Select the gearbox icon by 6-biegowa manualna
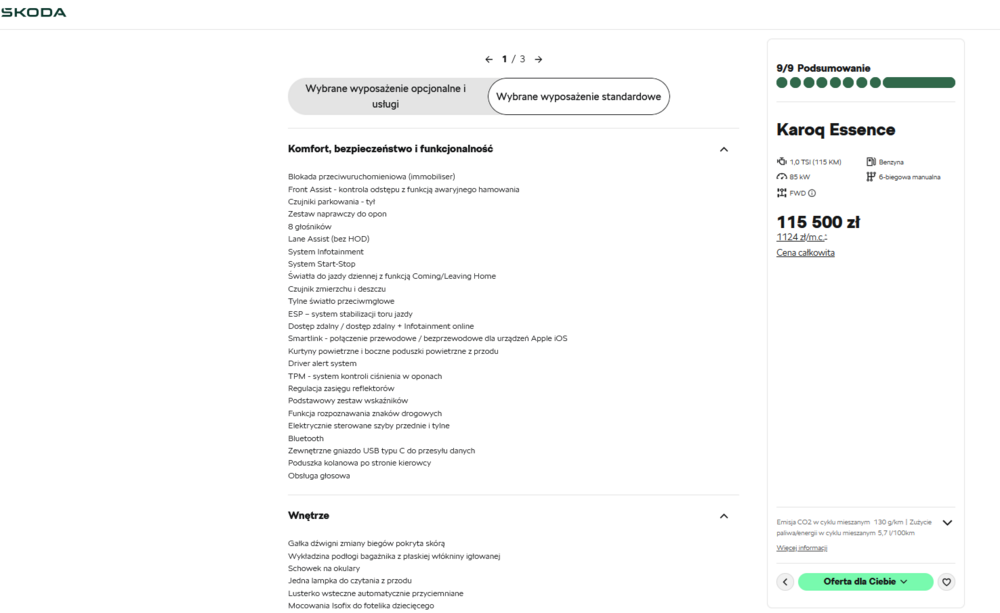1000x613 pixels. click(x=870, y=176)
